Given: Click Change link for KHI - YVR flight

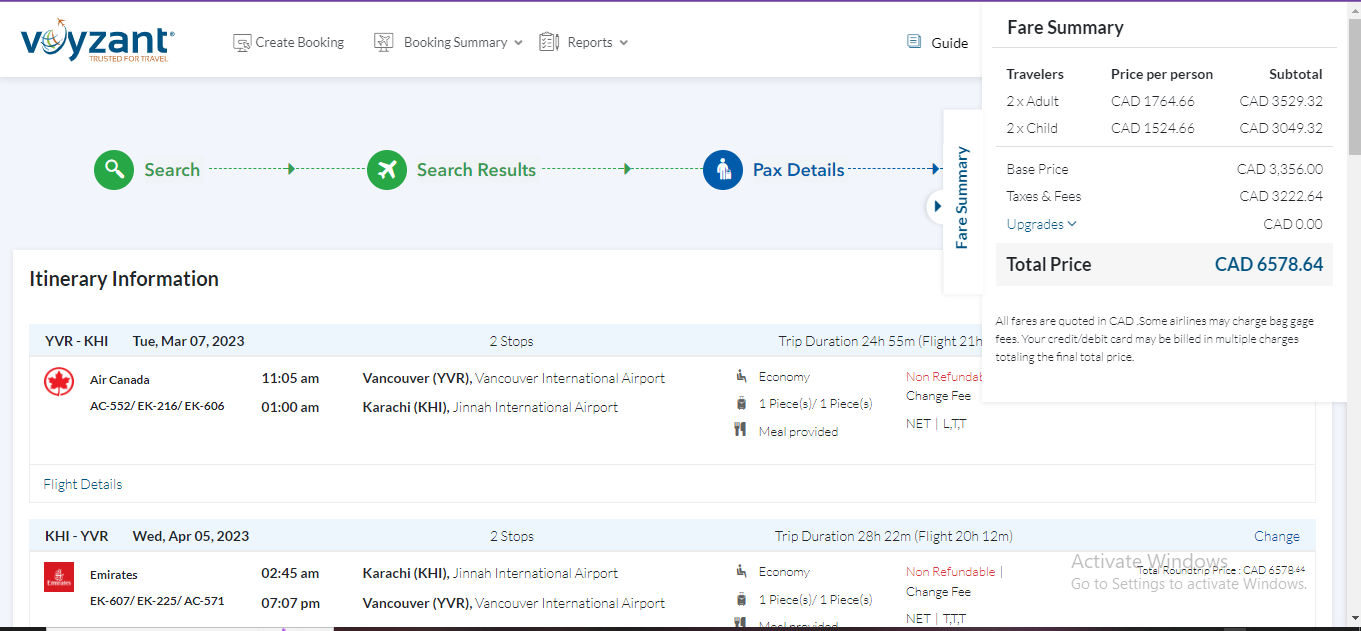Looking at the screenshot, I should (1276, 536).
